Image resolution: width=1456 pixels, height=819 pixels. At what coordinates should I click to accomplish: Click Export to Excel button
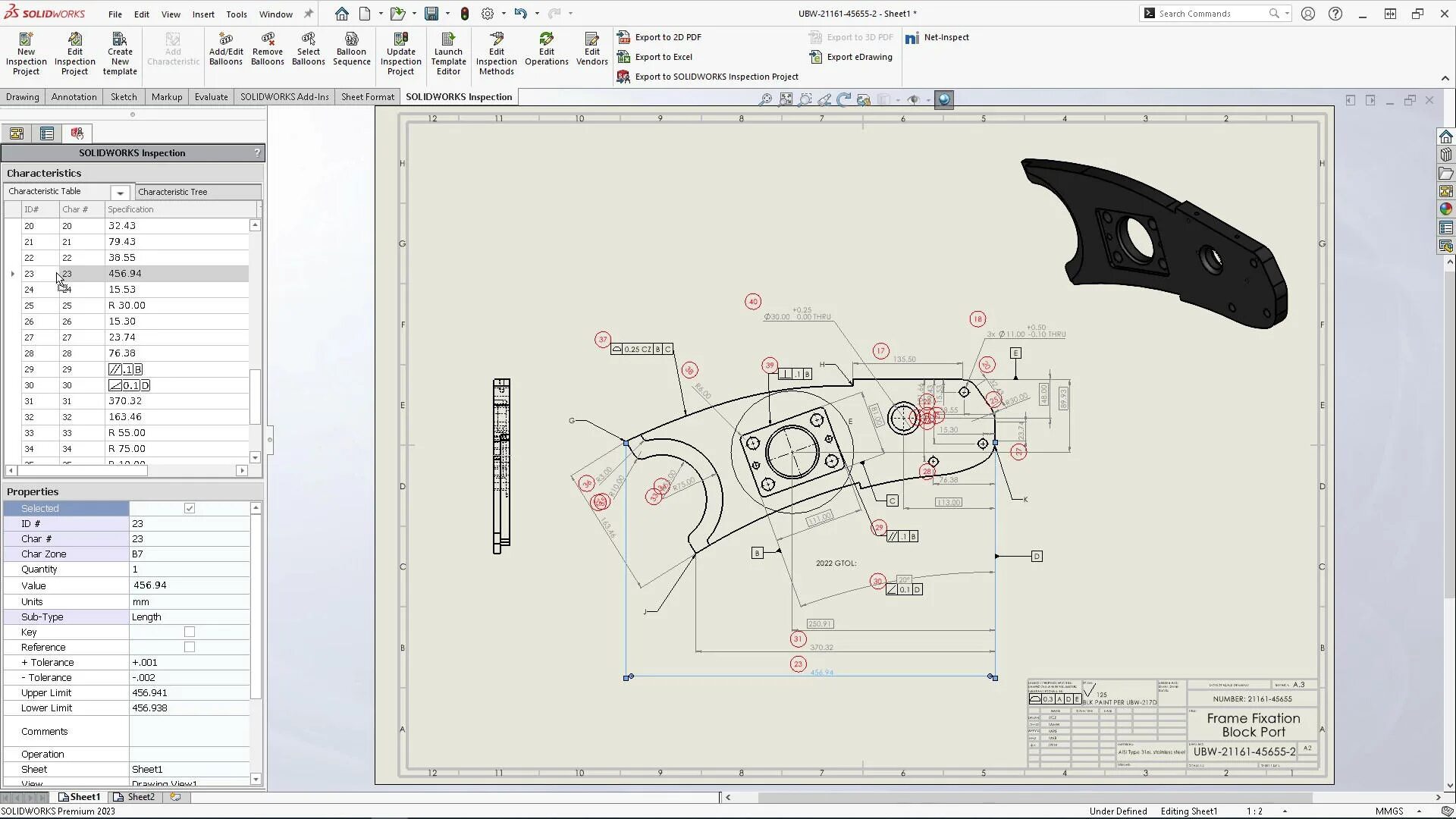pyautogui.click(x=663, y=57)
